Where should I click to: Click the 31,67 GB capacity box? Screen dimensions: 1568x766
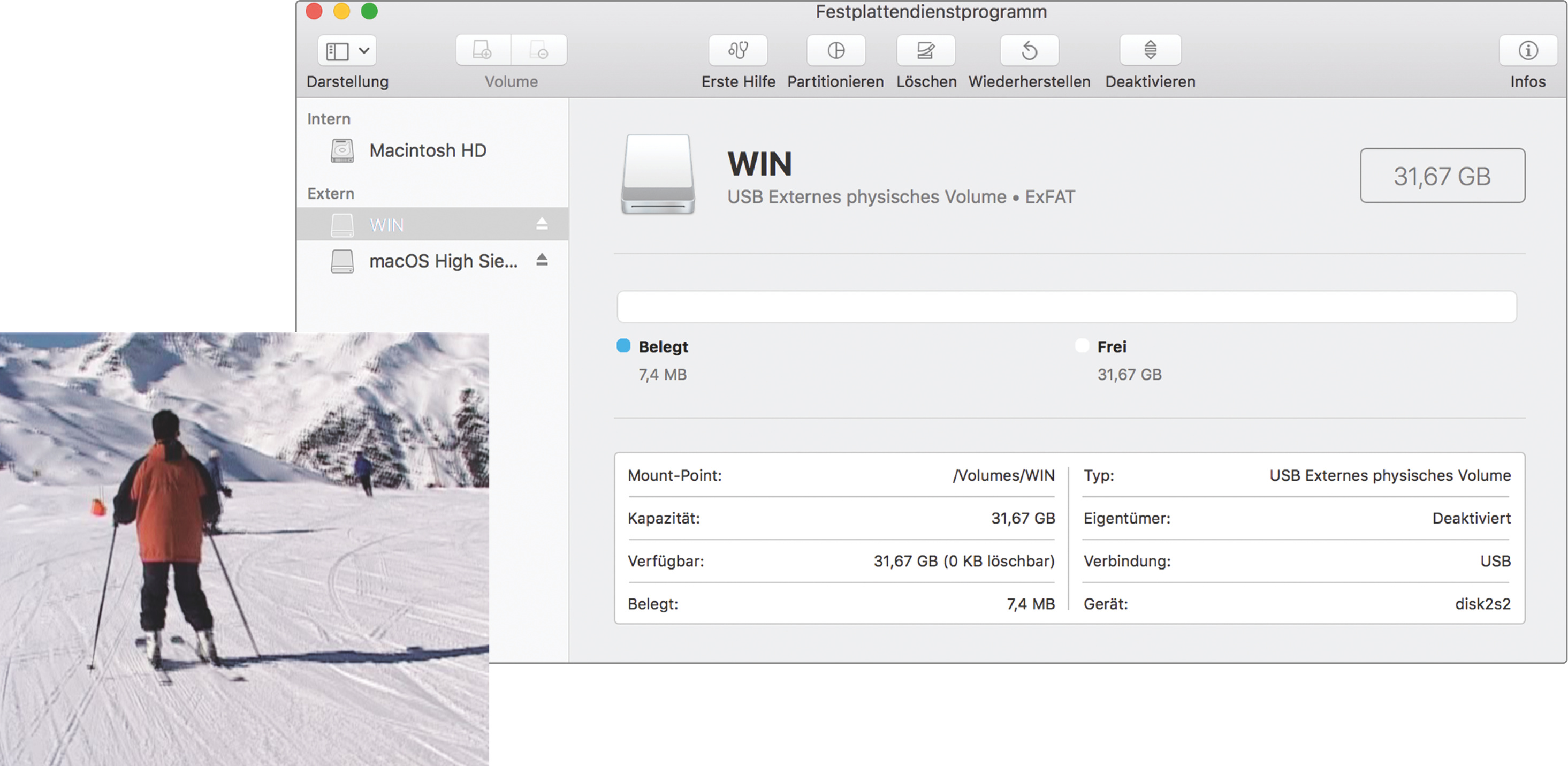[x=1442, y=176]
